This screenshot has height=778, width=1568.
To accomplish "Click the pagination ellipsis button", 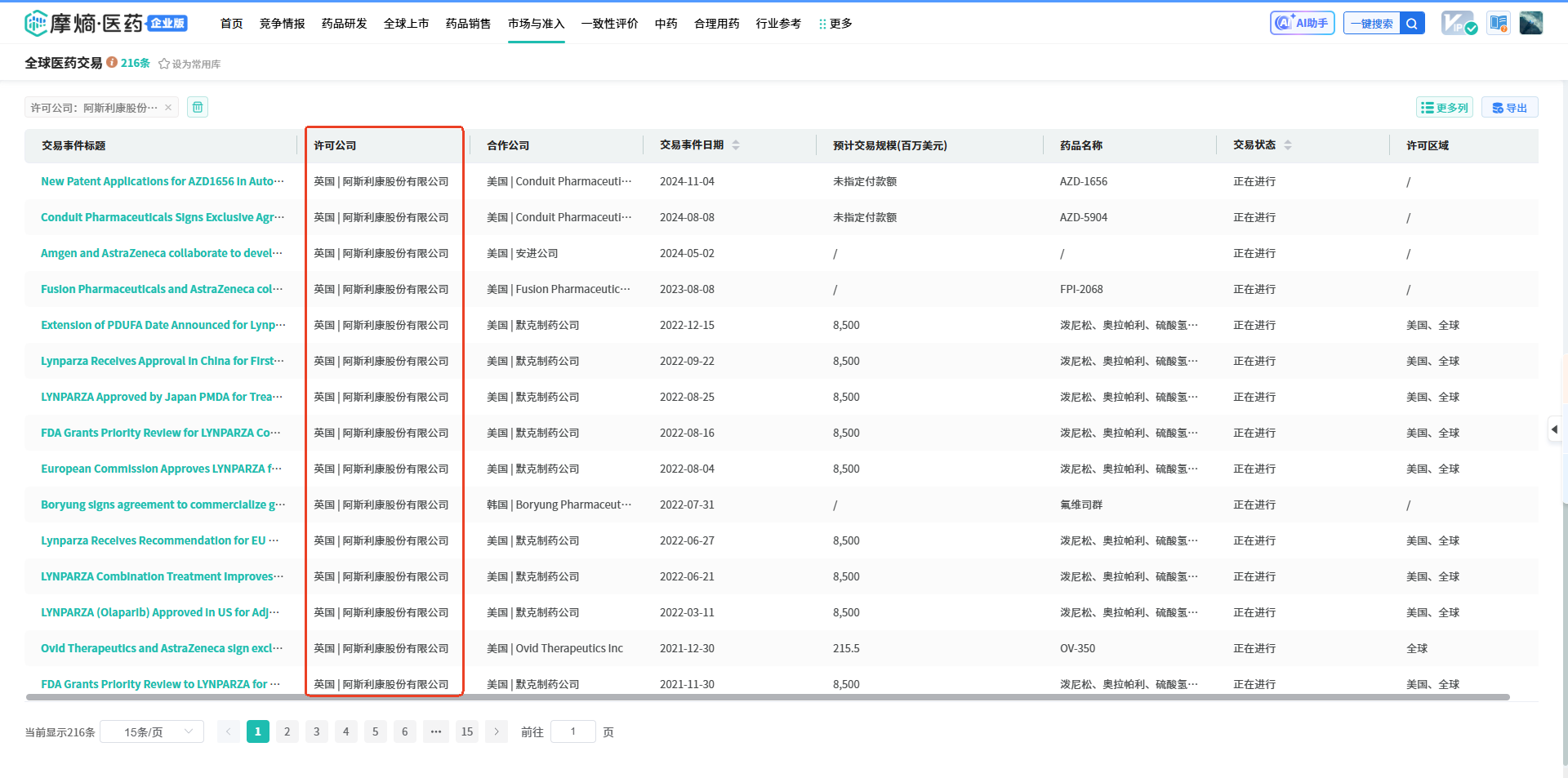I will (436, 731).
